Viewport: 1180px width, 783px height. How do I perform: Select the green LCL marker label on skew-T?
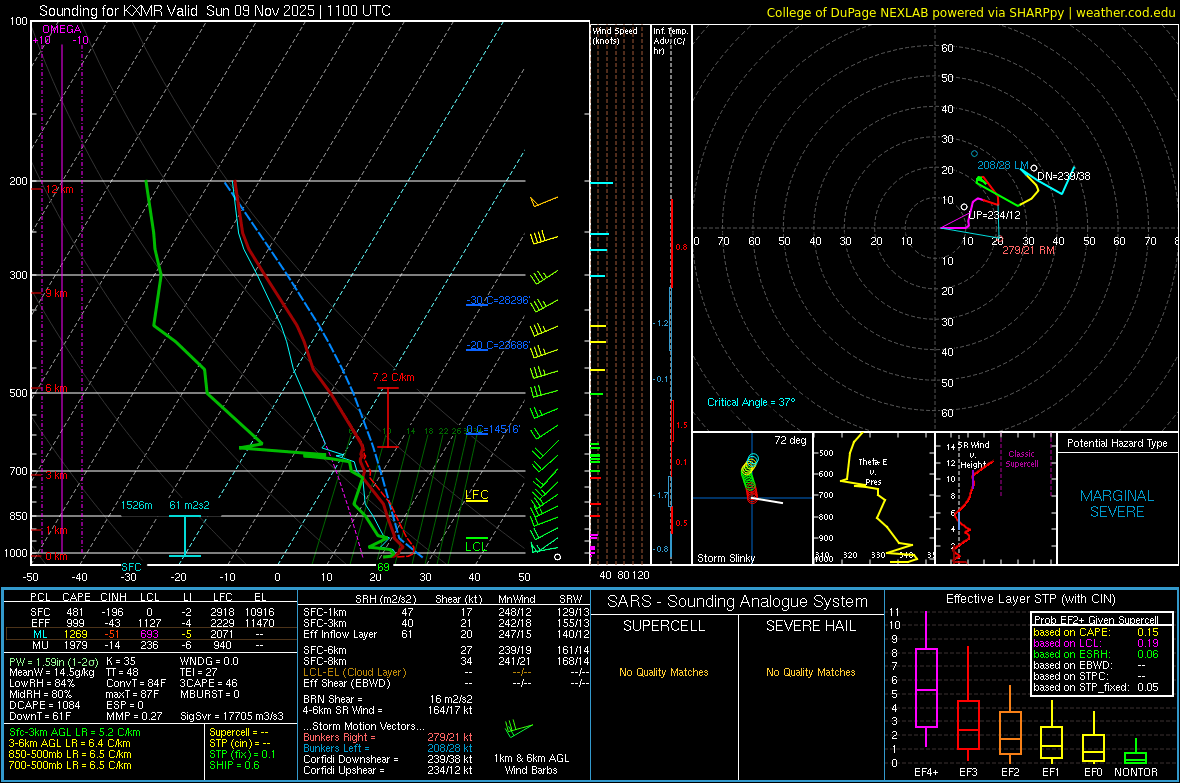click(x=476, y=547)
